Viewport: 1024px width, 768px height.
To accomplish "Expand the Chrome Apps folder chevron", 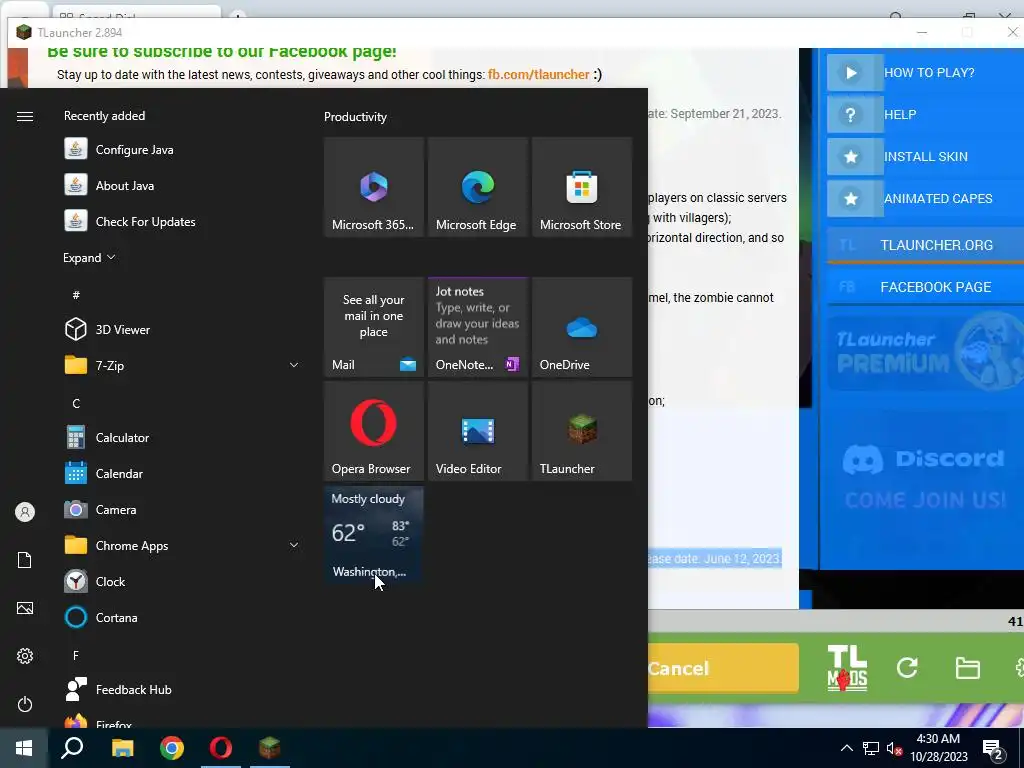I will (294, 545).
